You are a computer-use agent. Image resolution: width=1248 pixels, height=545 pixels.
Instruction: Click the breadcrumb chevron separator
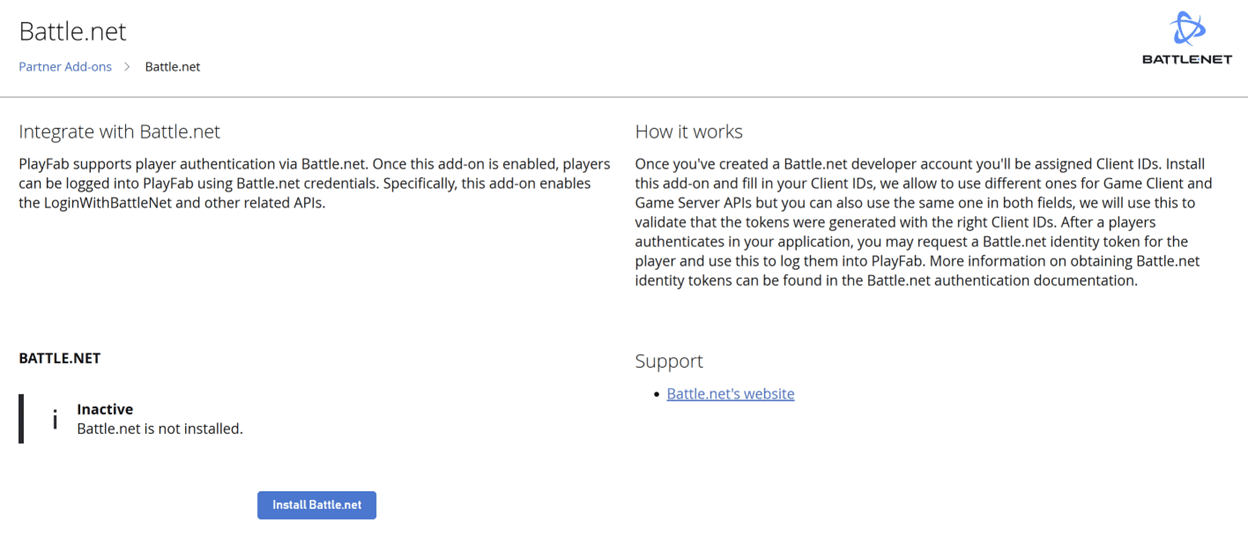(128, 67)
